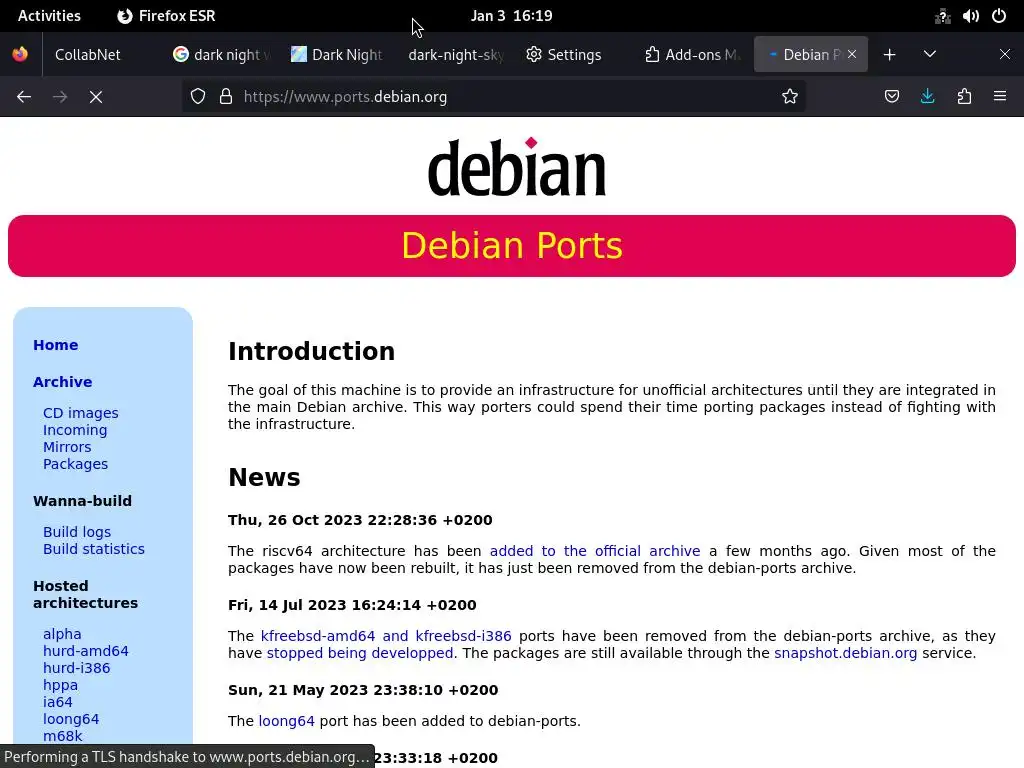Click the site security padlock icon

[226, 97]
